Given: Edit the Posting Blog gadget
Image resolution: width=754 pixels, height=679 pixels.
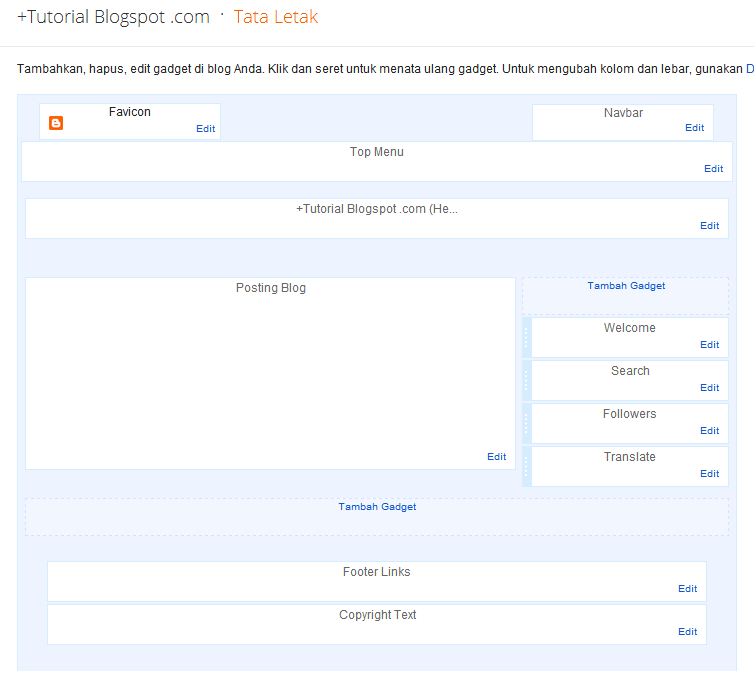Looking at the screenshot, I should [496, 456].
